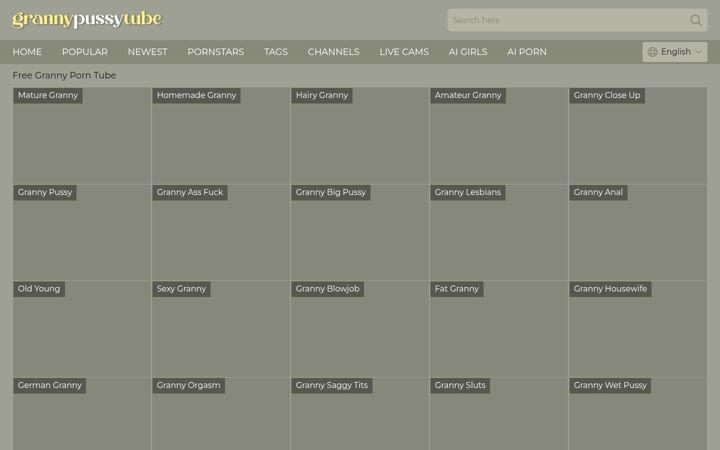Expand the English language dropdown arrow
The width and height of the screenshot is (720, 450).
(x=698, y=52)
